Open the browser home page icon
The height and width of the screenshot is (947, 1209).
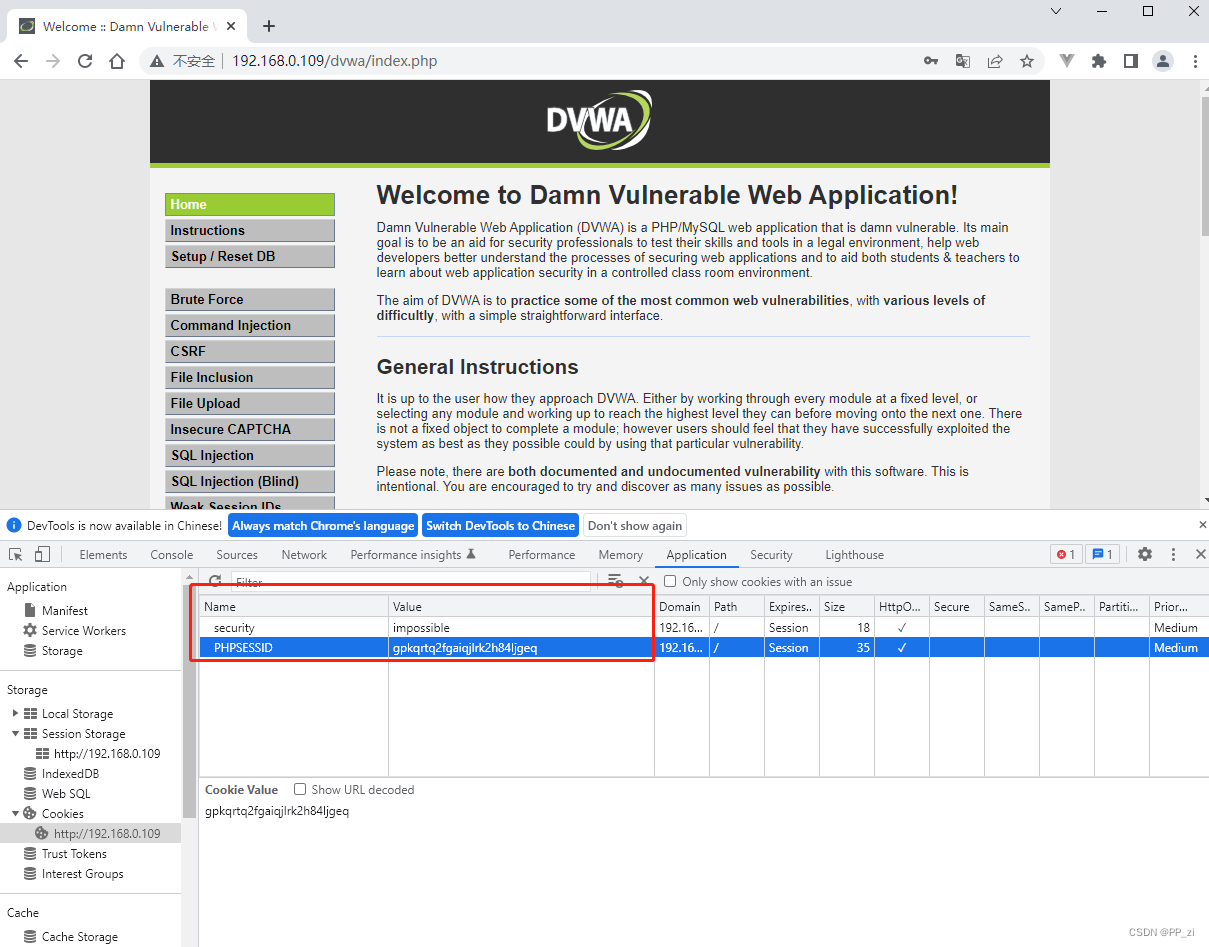click(x=117, y=61)
